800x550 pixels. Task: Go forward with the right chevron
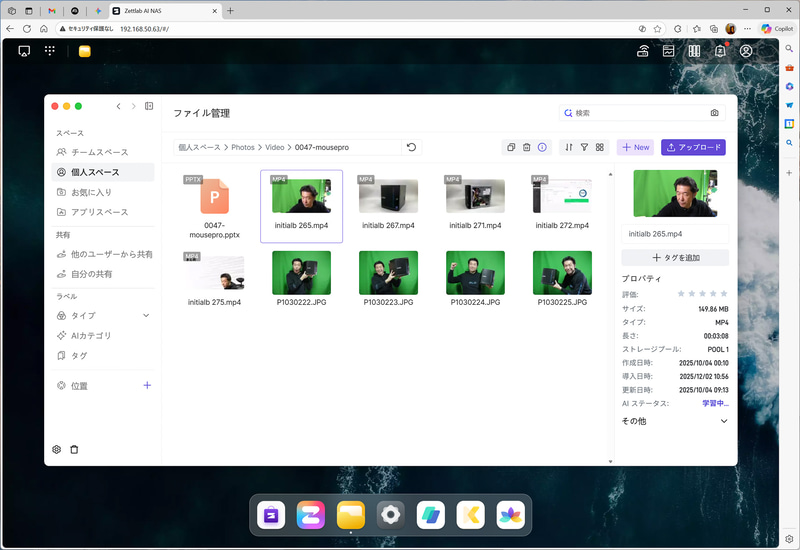coord(133,106)
